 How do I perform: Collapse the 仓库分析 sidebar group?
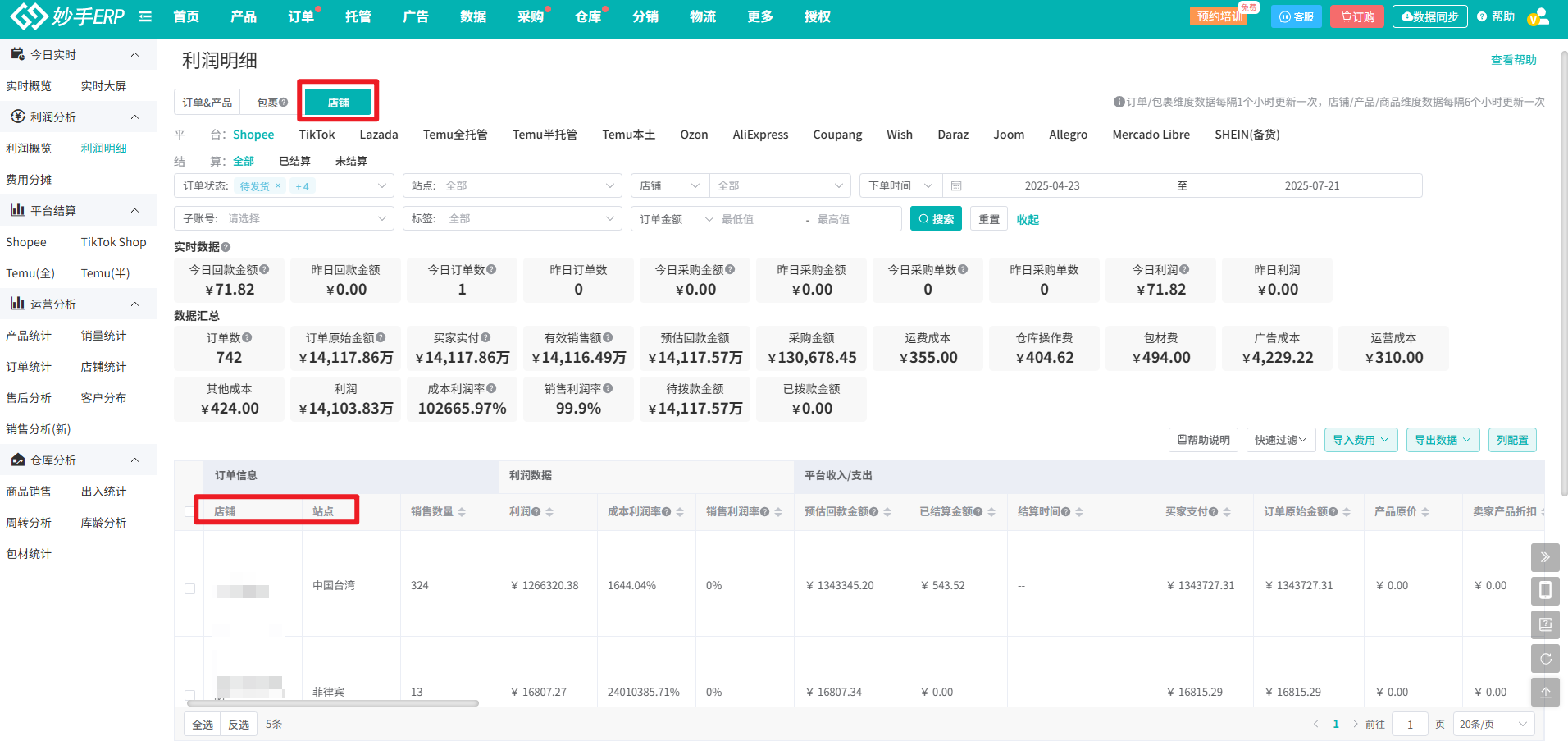point(134,460)
